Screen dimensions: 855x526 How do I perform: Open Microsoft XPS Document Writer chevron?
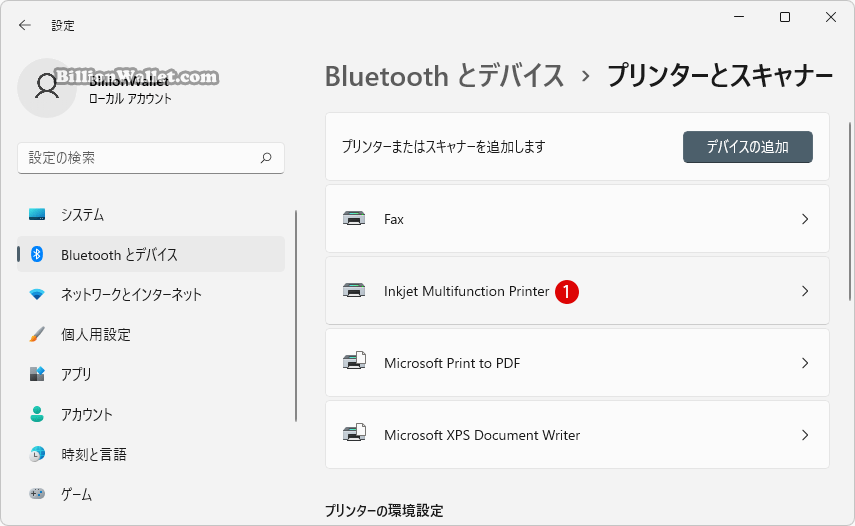point(805,435)
